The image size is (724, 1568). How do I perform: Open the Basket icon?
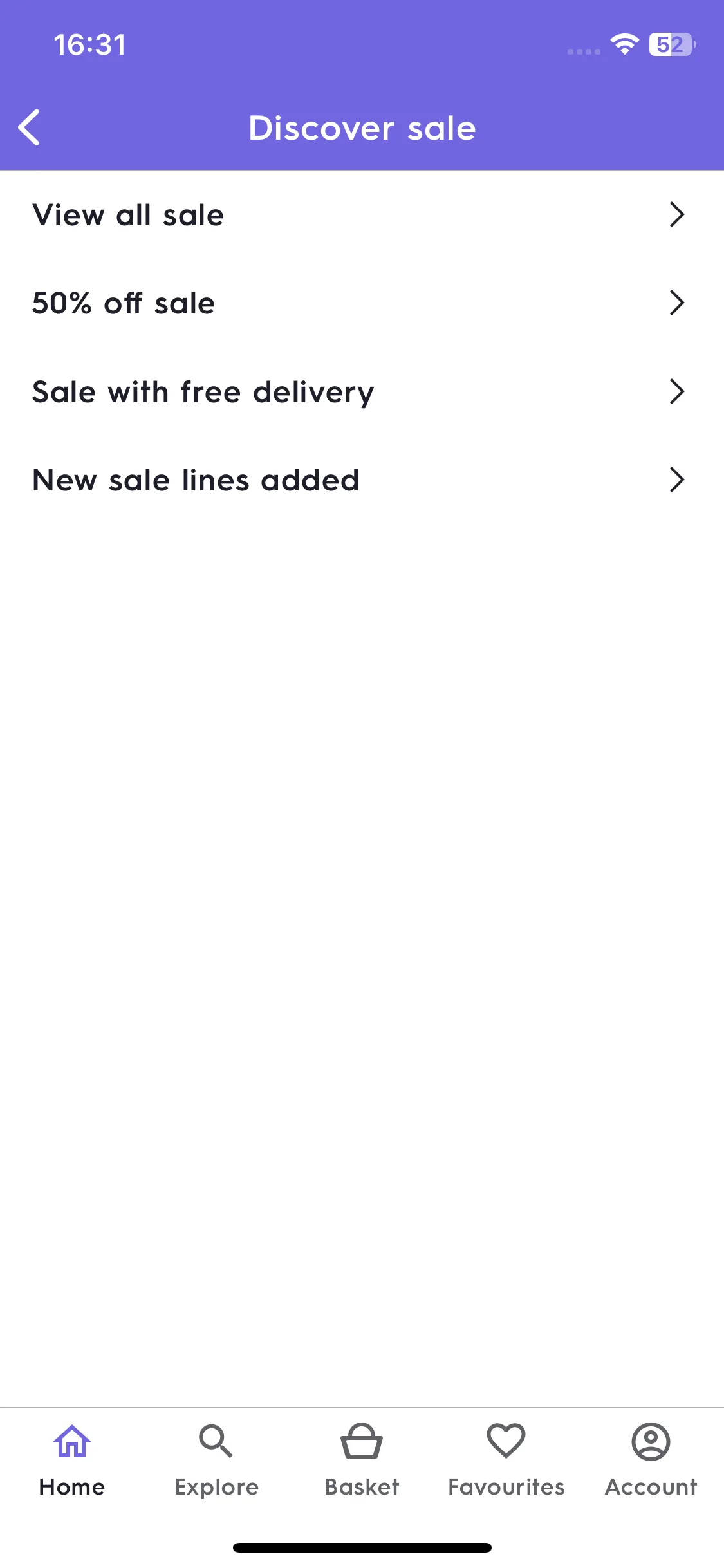tap(362, 1441)
